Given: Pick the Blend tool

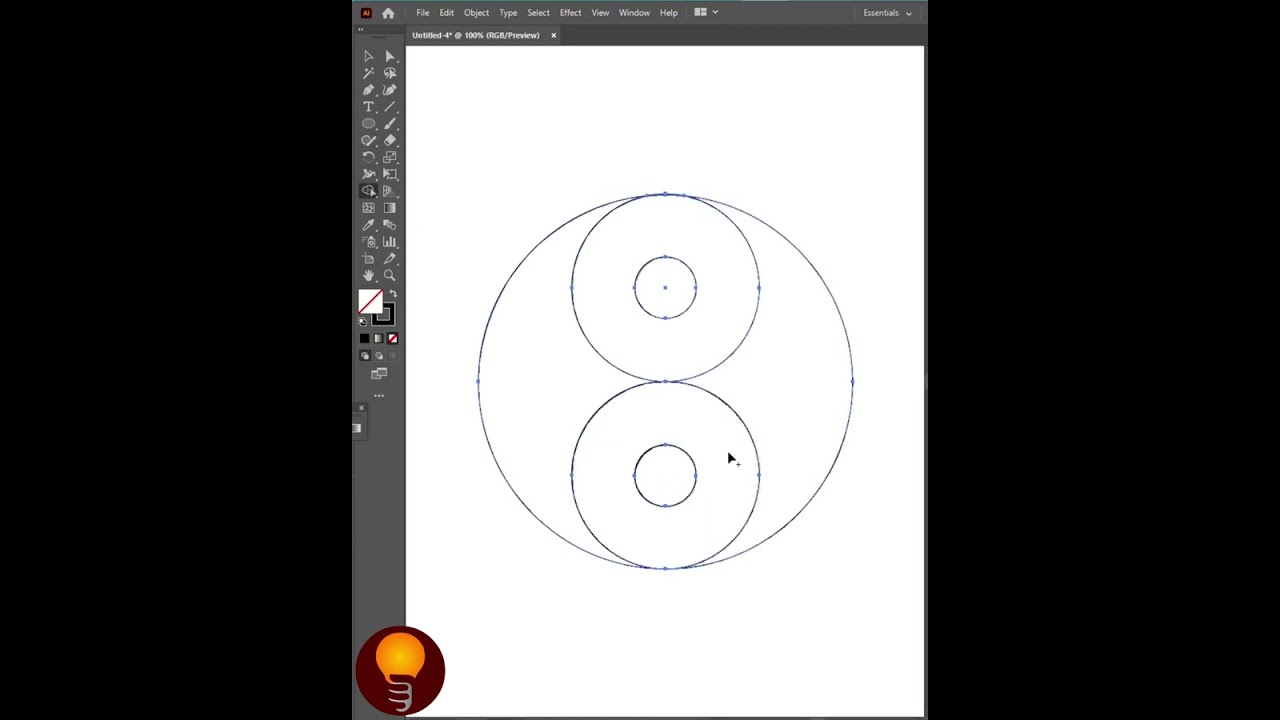Looking at the screenshot, I should (x=390, y=225).
